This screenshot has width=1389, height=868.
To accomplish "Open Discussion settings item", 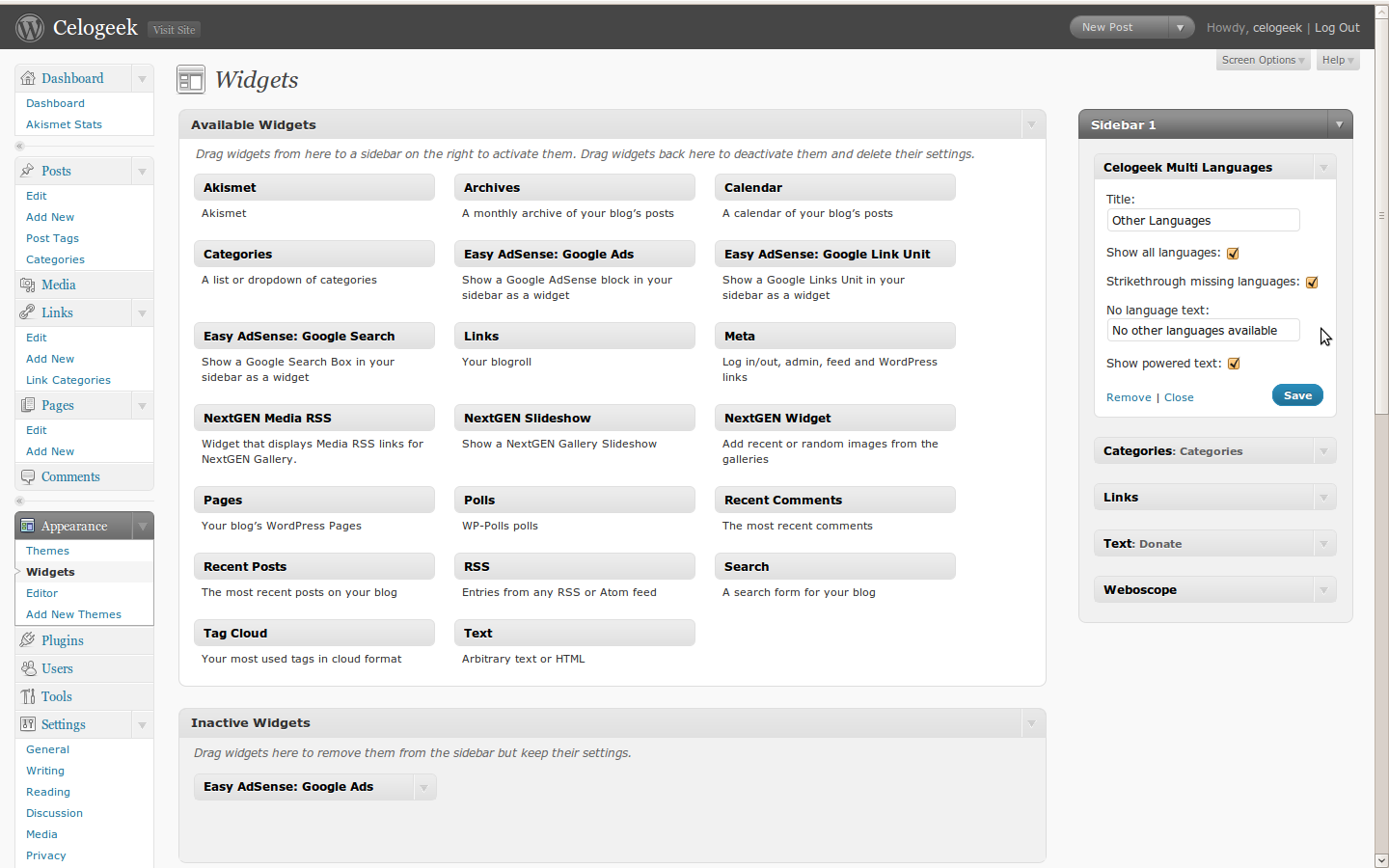I will pos(54,813).
